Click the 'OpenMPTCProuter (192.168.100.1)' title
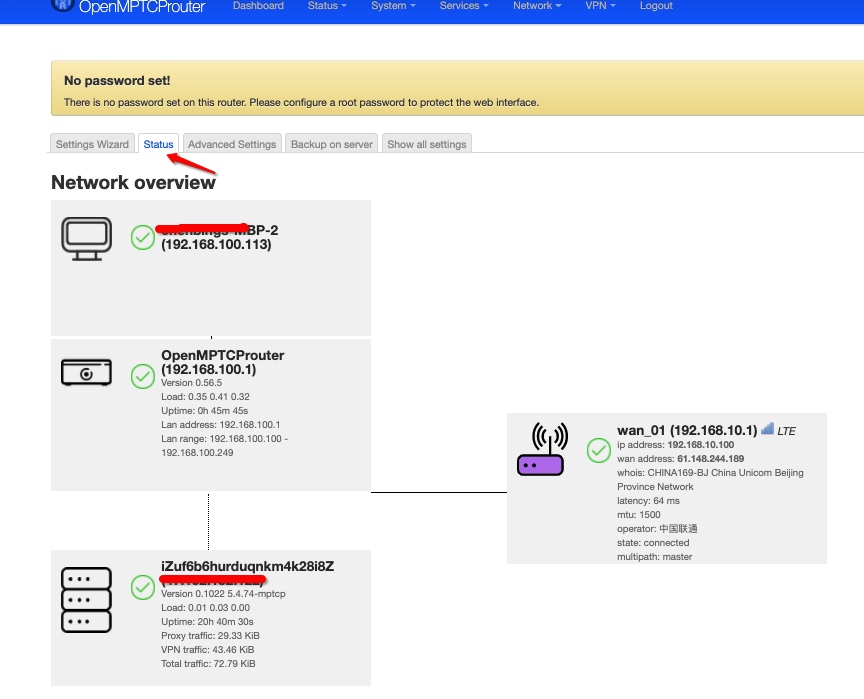The height and width of the screenshot is (699, 864). [223, 362]
